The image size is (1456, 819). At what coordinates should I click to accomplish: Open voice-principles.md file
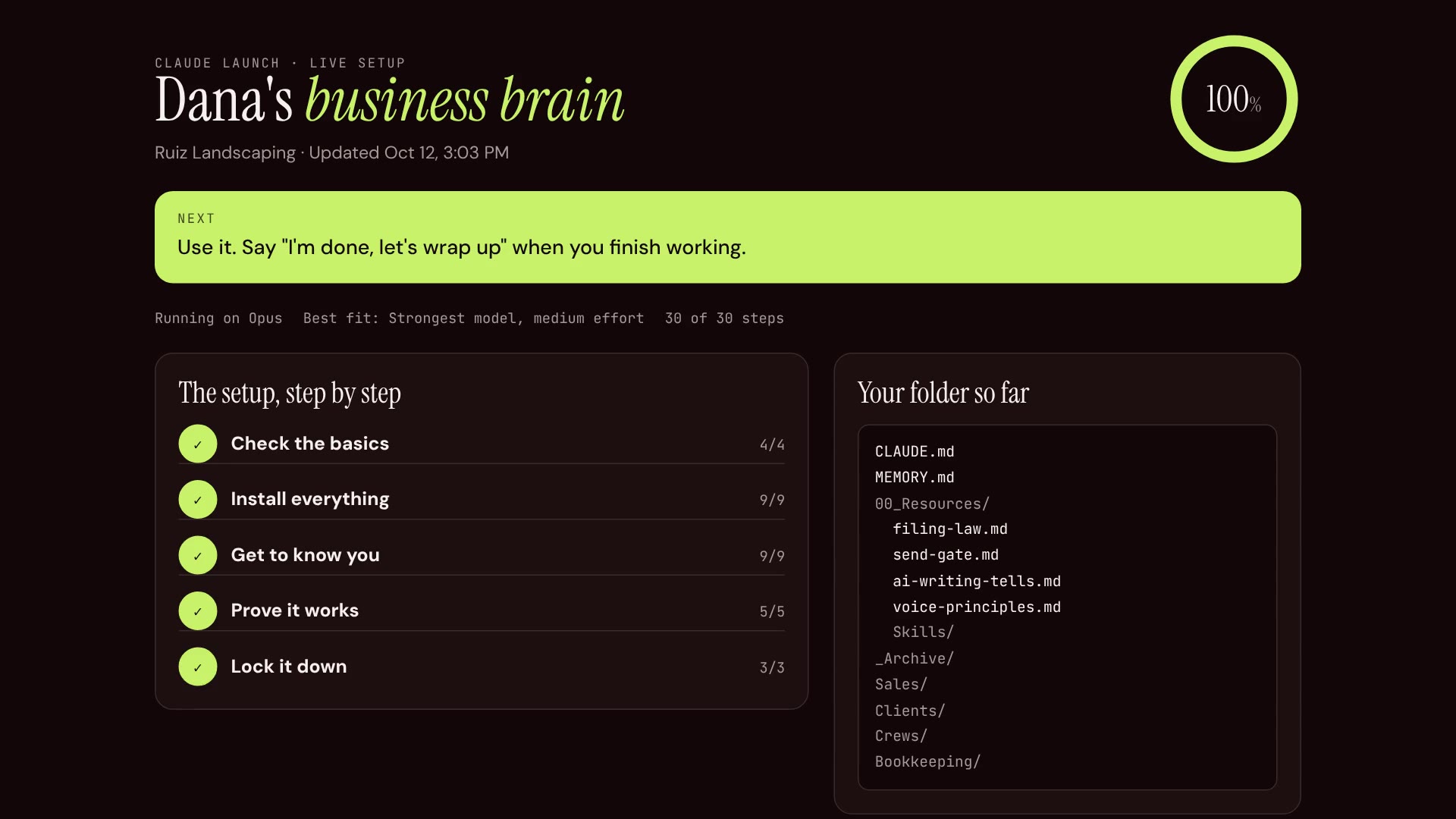pos(977,607)
